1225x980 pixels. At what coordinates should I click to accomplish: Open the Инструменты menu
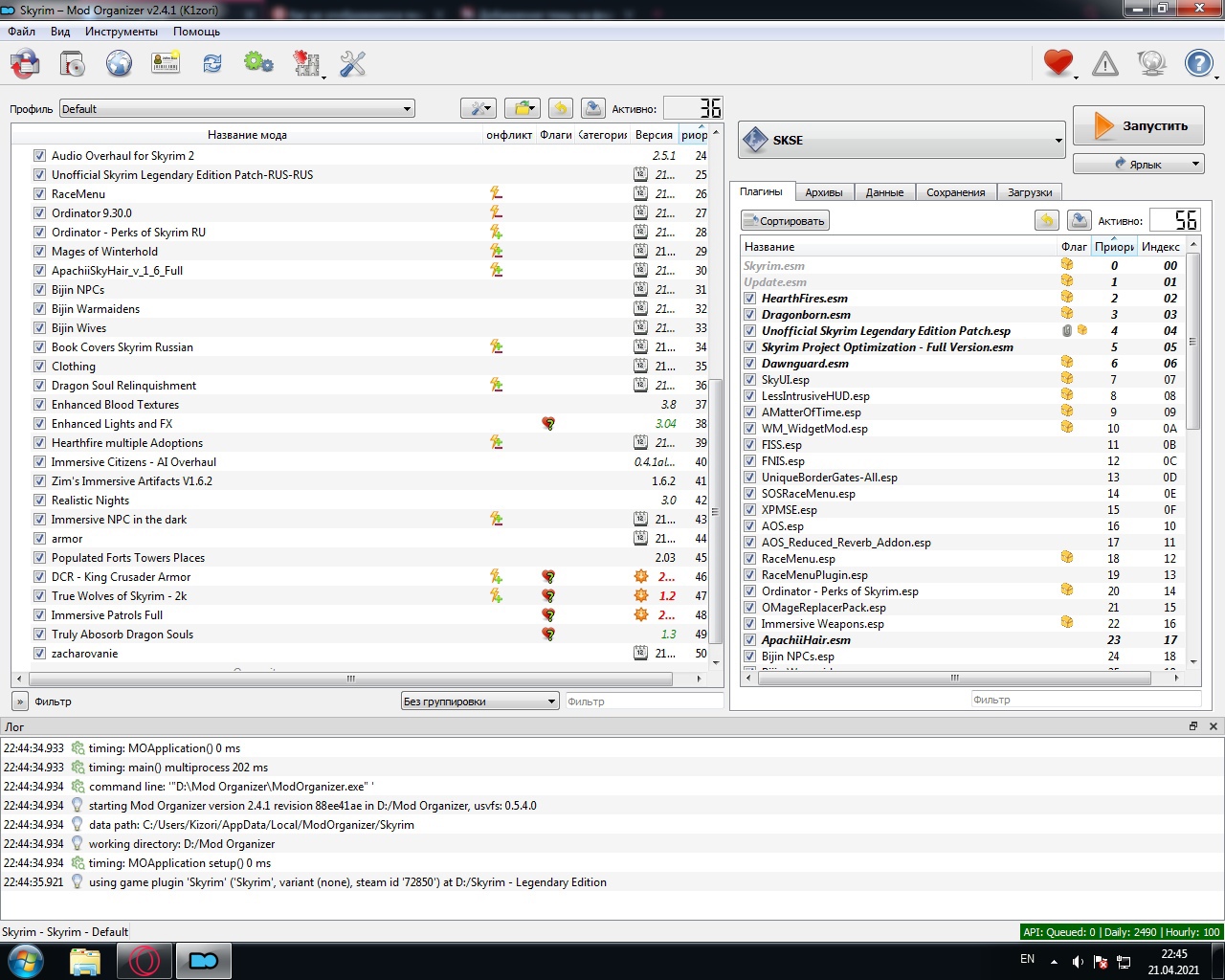122,32
